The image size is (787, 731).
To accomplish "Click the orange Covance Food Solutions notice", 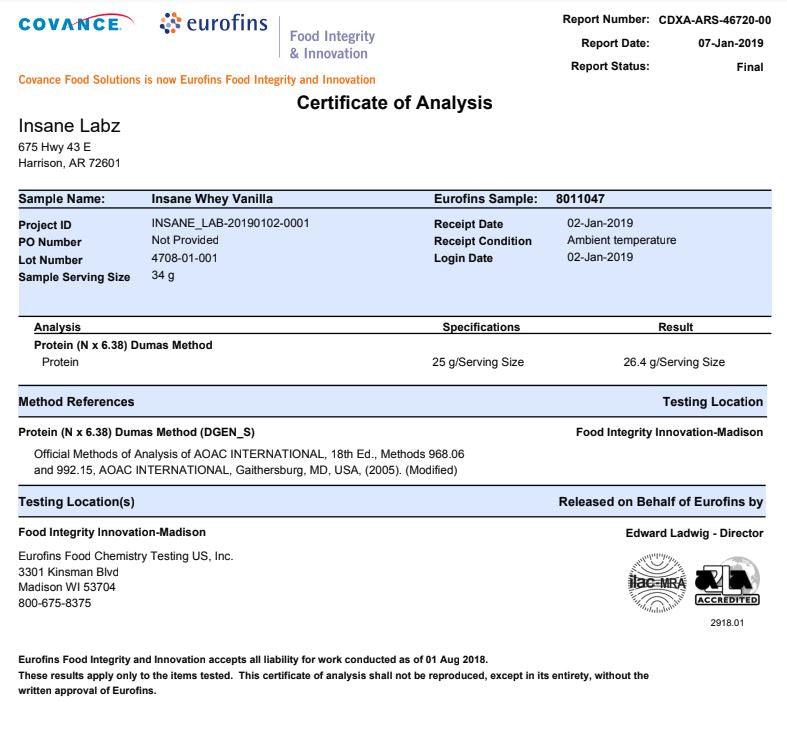I will point(197,80).
